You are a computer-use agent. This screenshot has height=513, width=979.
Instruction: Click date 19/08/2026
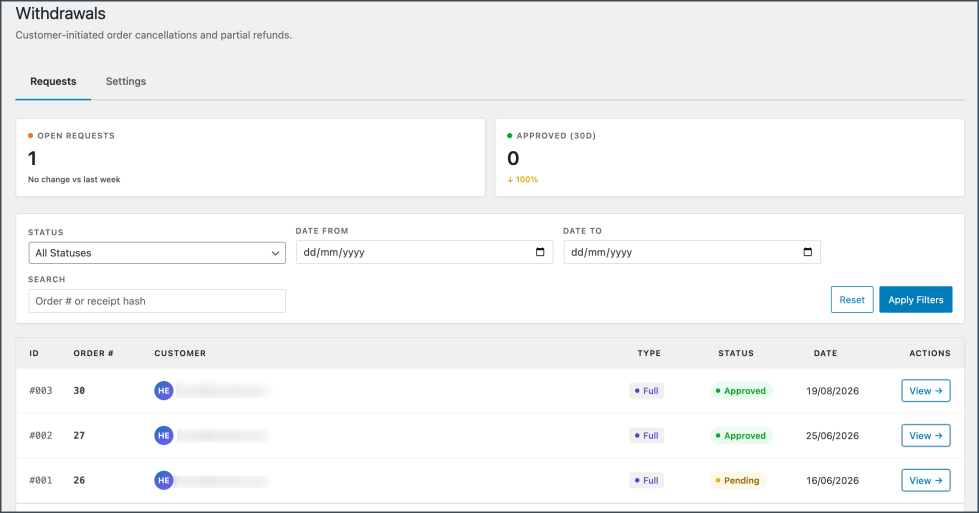coord(832,391)
